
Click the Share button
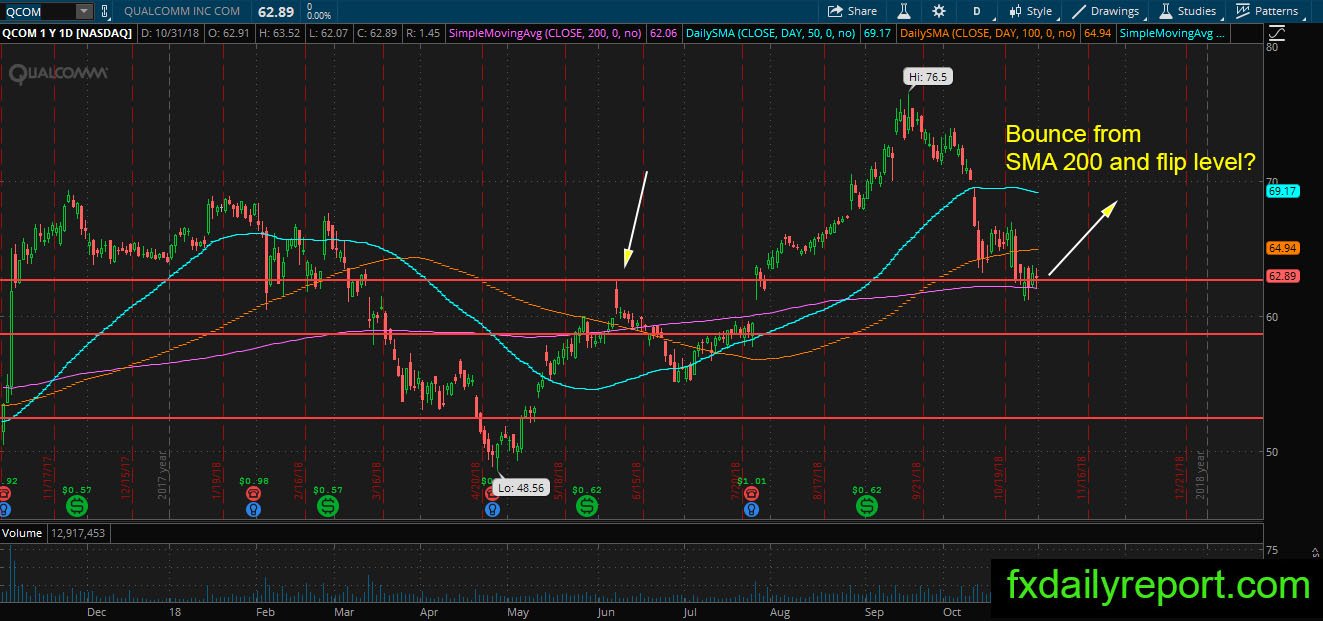pyautogui.click(x=852, y=11)
